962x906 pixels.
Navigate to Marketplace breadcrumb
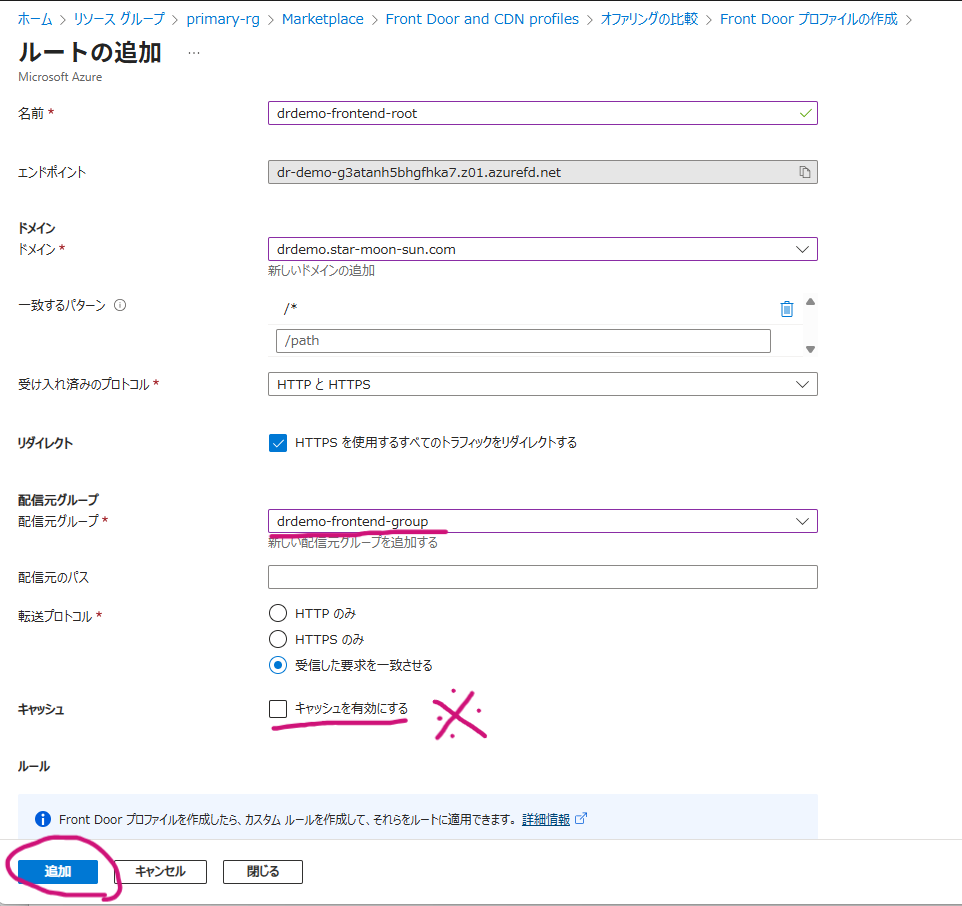[x=323, y=19]
